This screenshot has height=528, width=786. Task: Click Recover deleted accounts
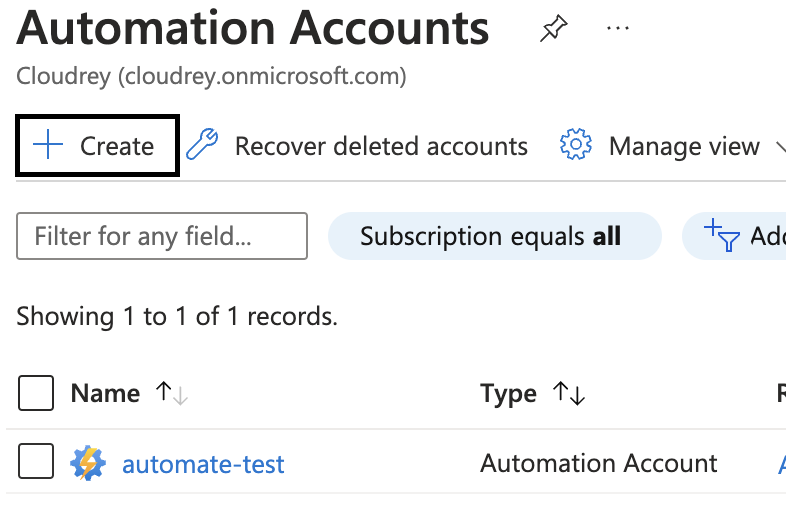point(381,146)
